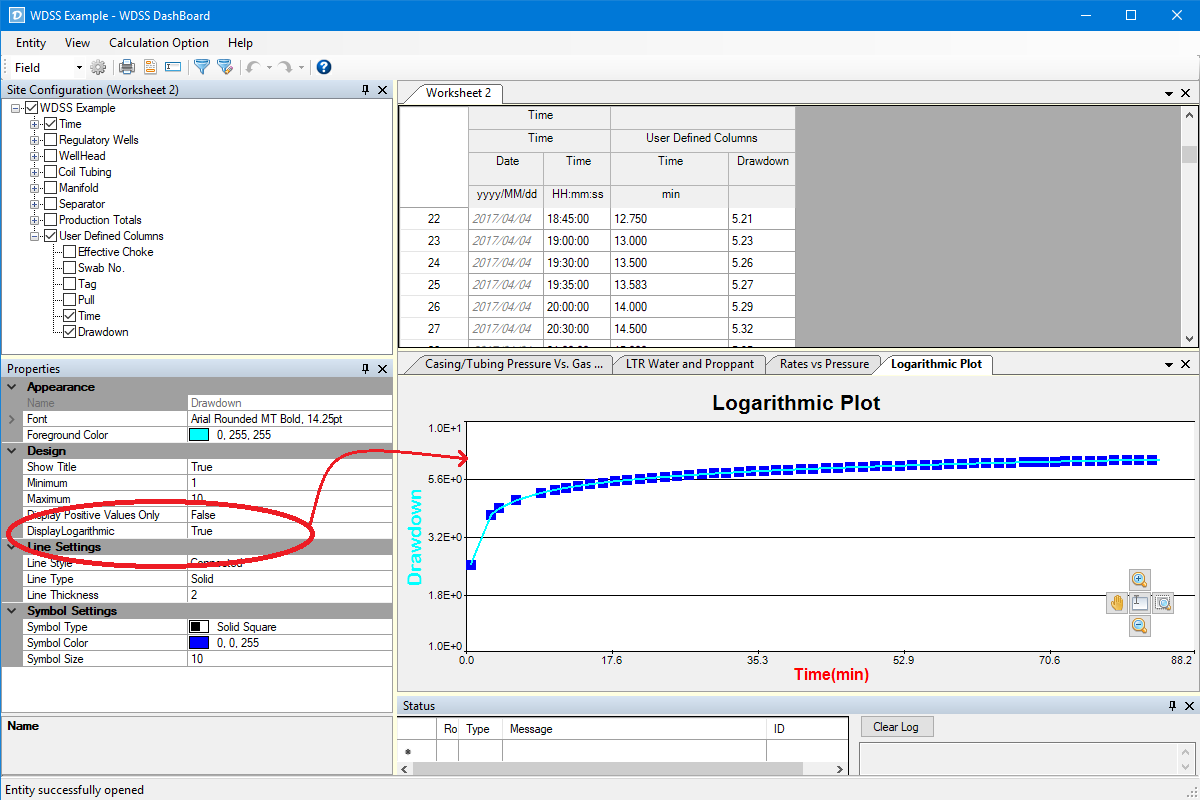Image resolution: width=1200 pixels, height=800 pixels.
Task: Check the Coil Tubing checkbox
Action: 51,172
